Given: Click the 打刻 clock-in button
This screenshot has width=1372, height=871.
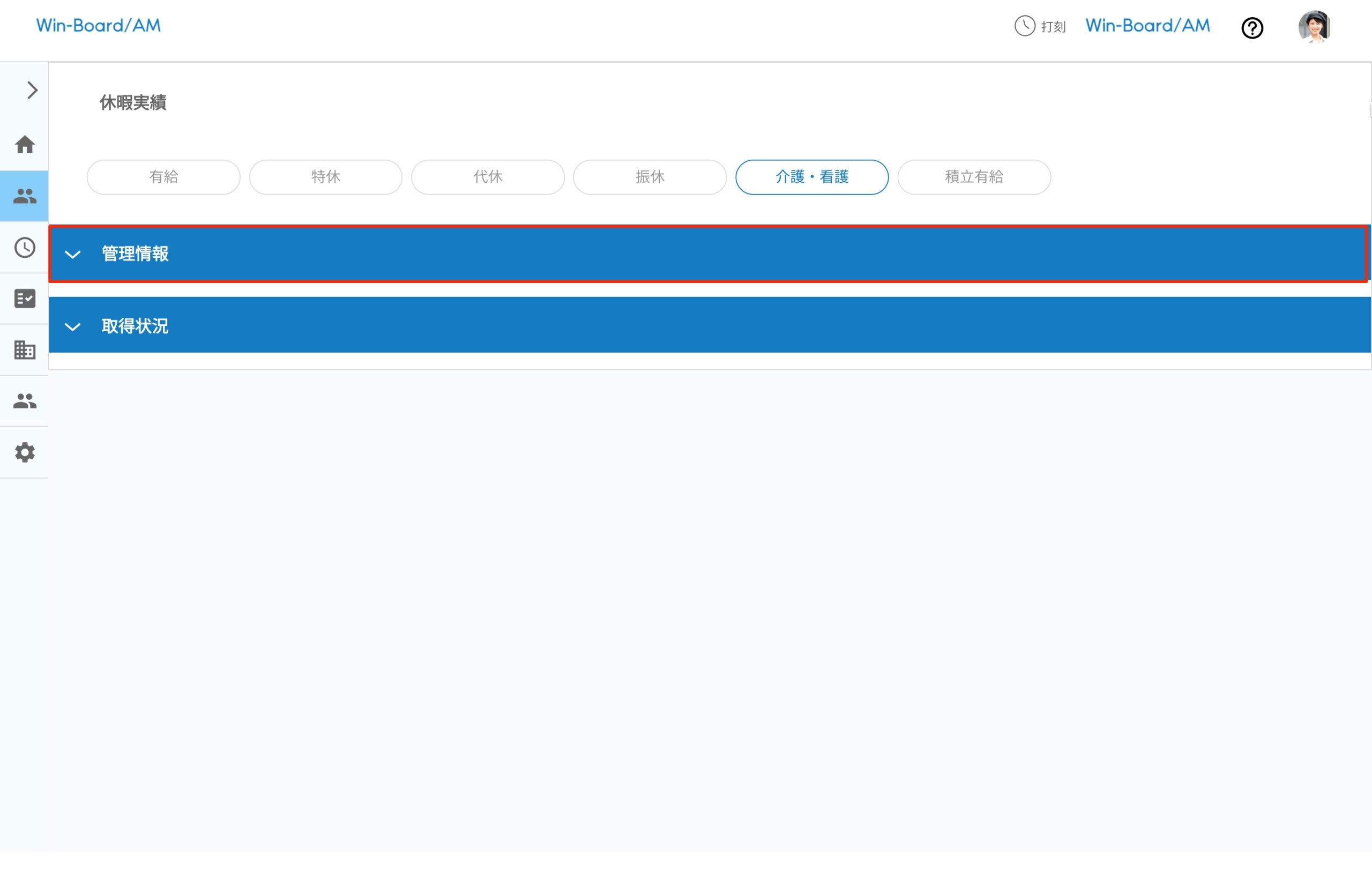Looking at the screenshot, I should 1040,26.
